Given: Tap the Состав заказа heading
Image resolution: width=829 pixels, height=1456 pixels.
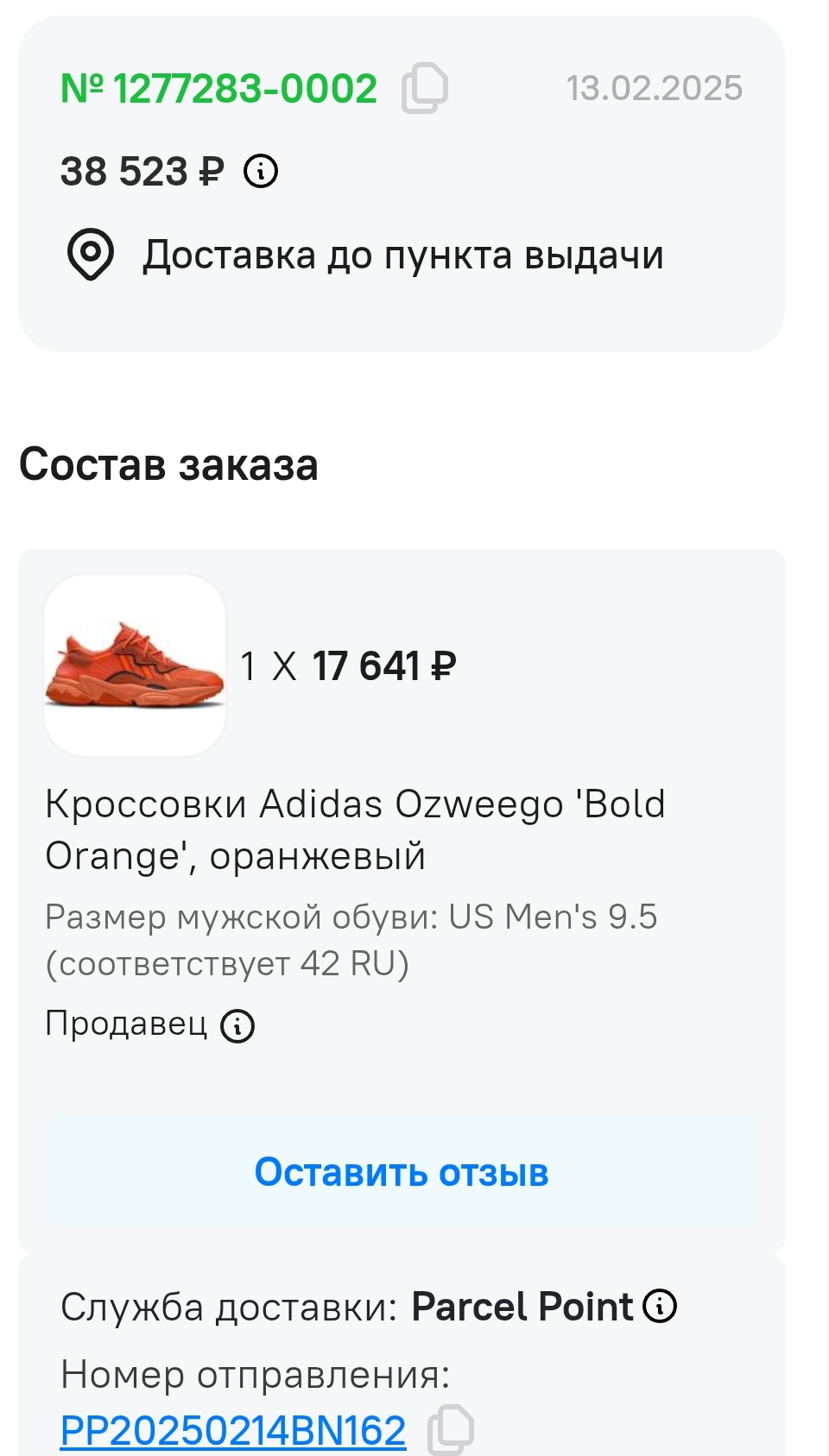Looking at the screenshot, I should click(169, 464).
